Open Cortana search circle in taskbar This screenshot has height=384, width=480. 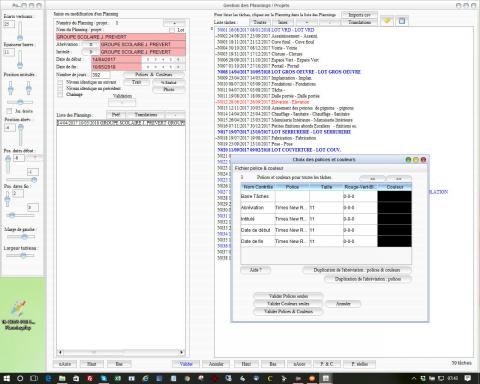point(20,378)
